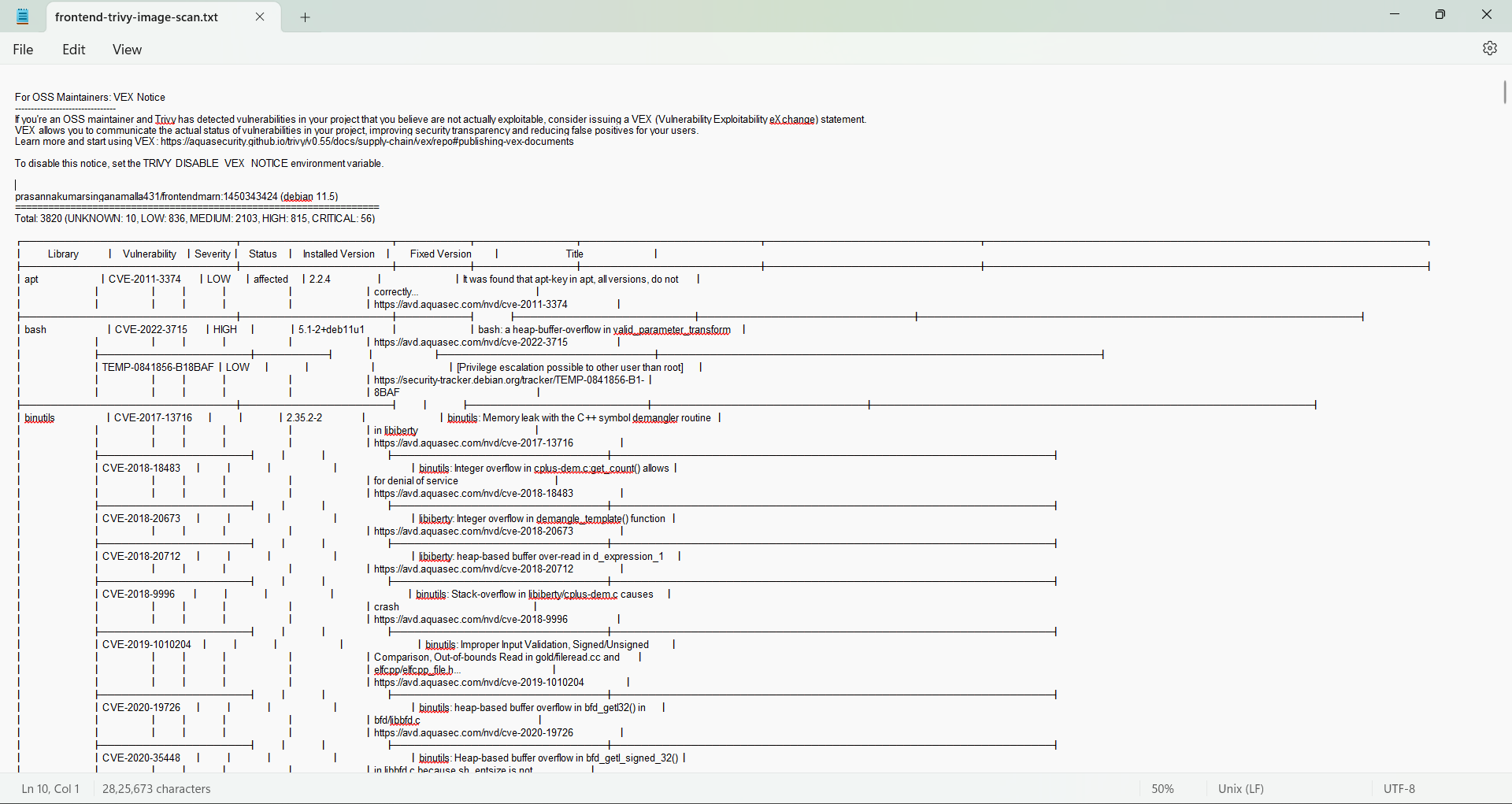This screenshot has height=804, width=1512.
Task: Open the File menu
Action: click(24, 50)
